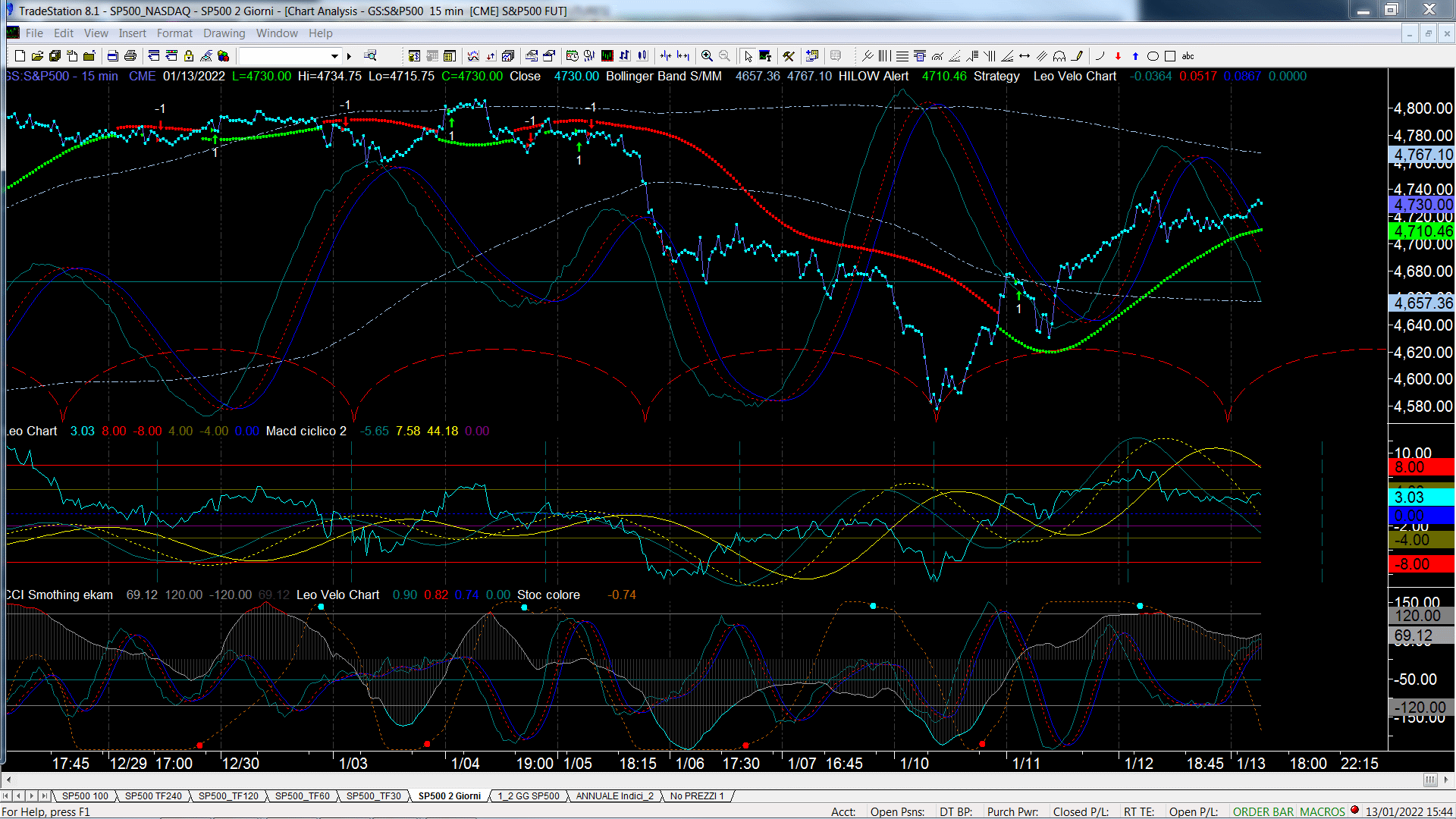Open a workspace with the folder icon
Viewport: 1456px width, 819px height.
tap(37, 56)
